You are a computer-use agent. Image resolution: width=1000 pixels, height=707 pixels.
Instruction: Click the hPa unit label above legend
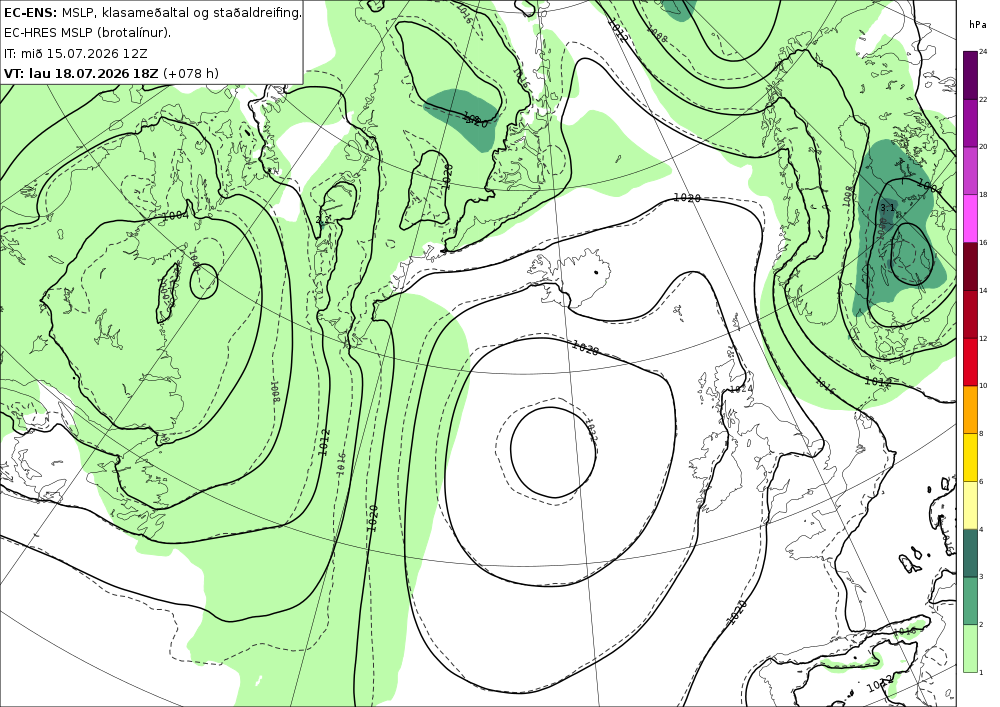tap(977, 25)
